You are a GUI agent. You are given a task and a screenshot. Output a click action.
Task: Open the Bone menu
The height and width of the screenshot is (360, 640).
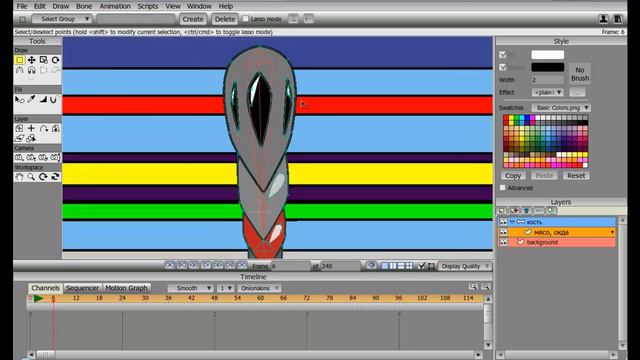coord(84,6)
